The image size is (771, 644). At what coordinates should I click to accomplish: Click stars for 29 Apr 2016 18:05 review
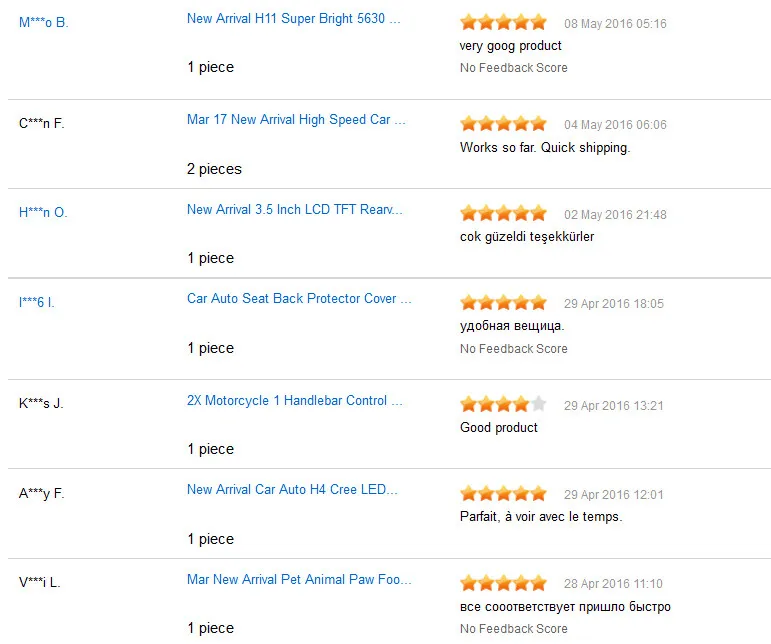tap(504, 302)
